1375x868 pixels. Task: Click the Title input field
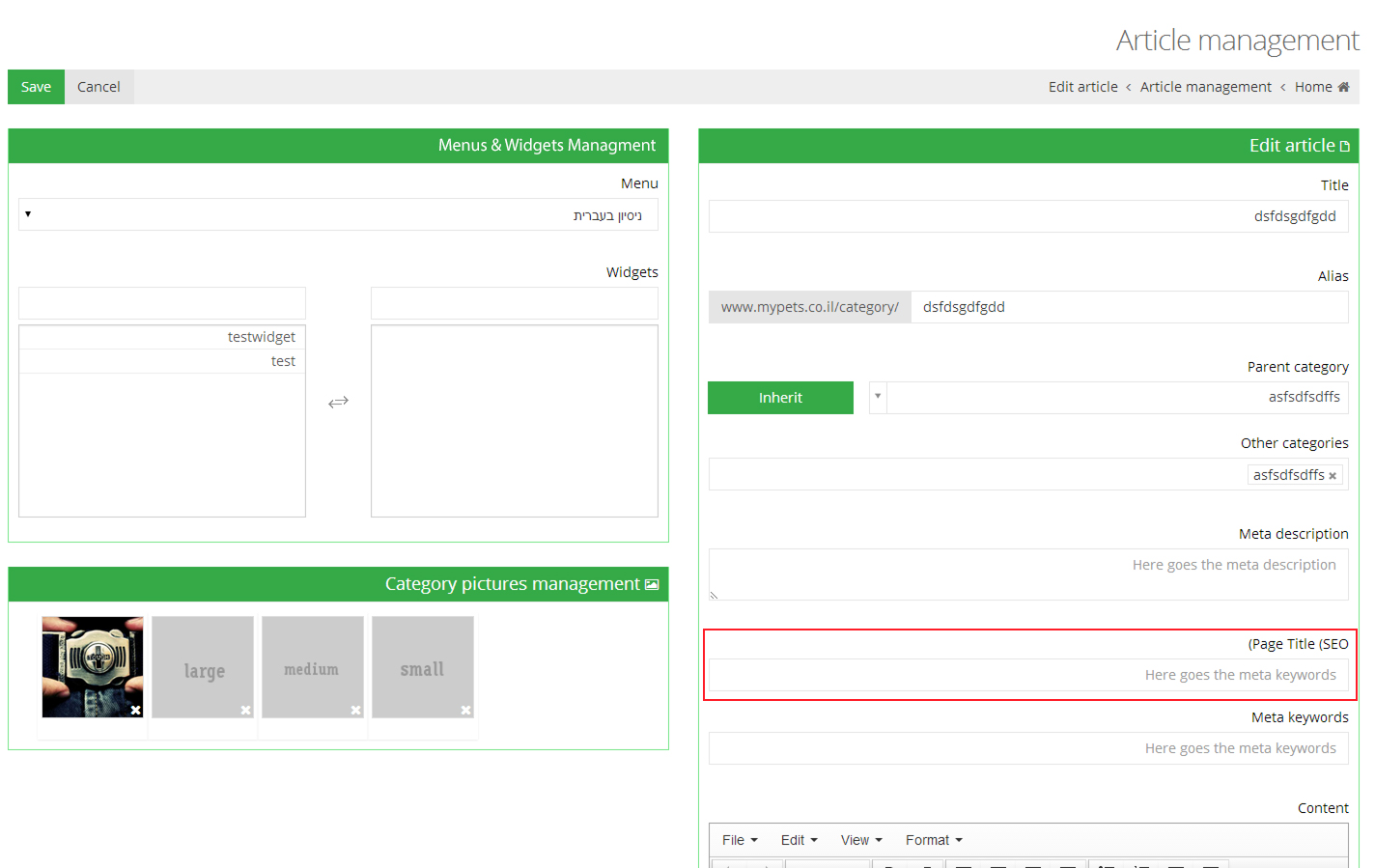1028,216
